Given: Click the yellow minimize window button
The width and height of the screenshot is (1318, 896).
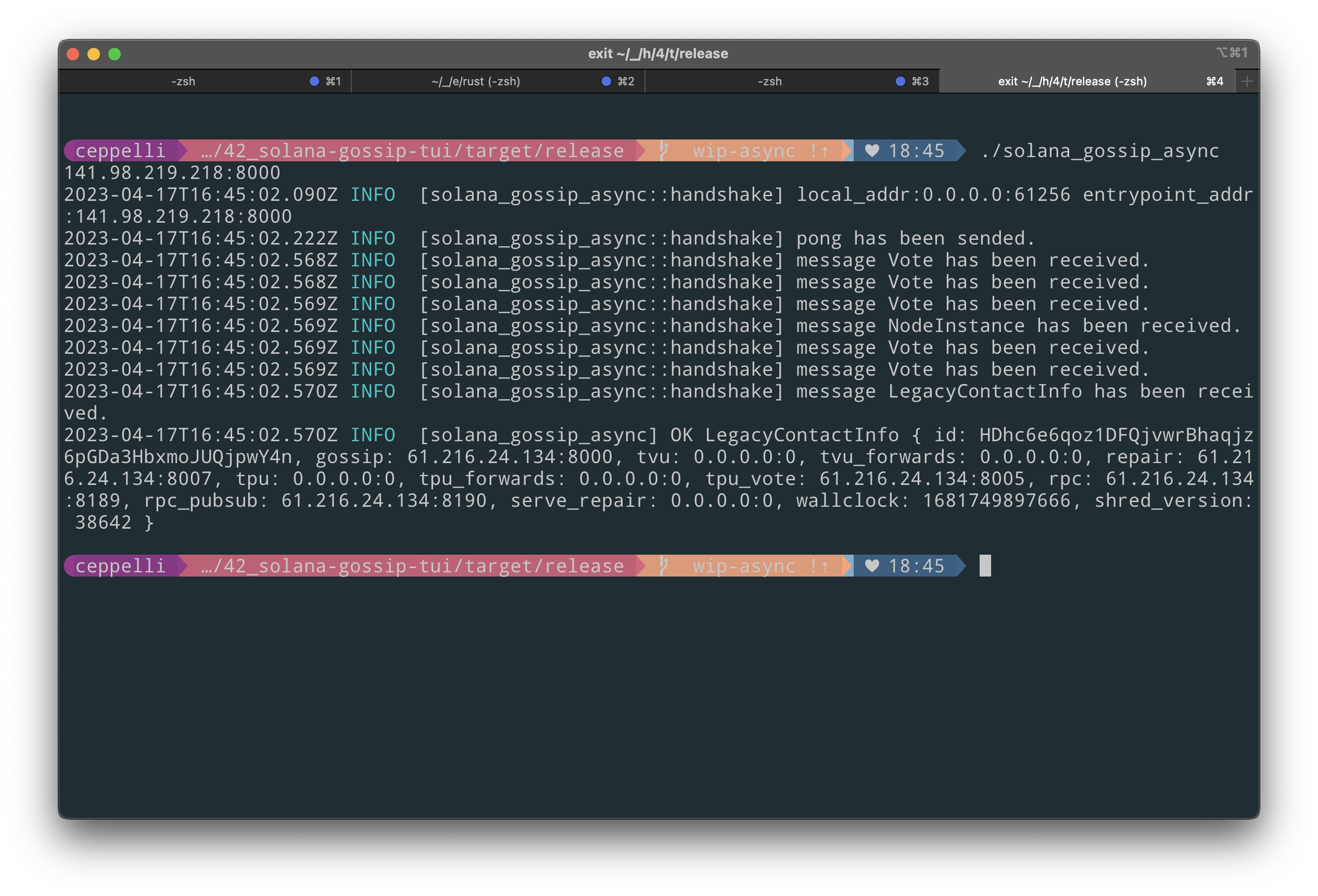Looking at the screenshot, I should 94,55.
